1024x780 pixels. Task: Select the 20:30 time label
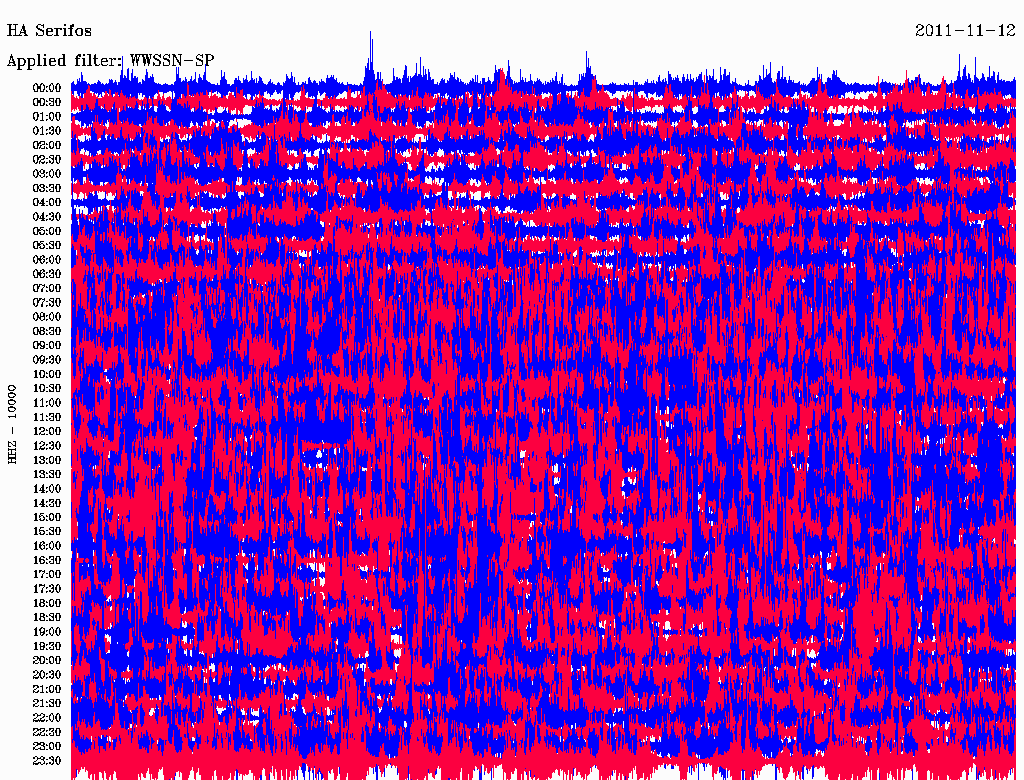[x=47, y=675]
